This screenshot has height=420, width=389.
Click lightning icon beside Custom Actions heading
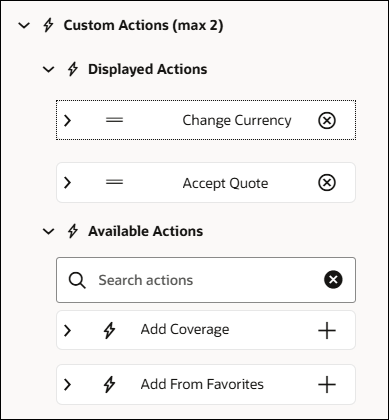click(48, 25)
